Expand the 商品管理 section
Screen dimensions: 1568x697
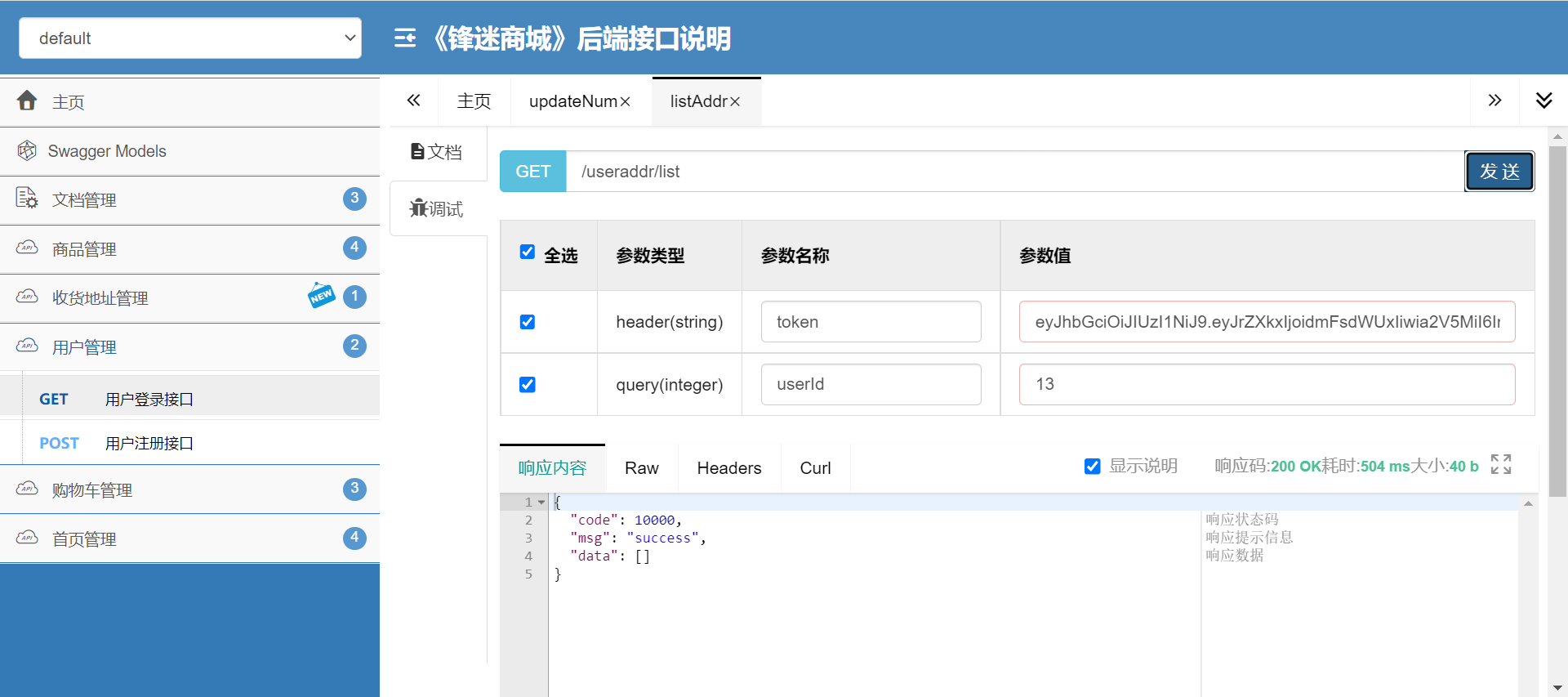click(x=189, y=248)
